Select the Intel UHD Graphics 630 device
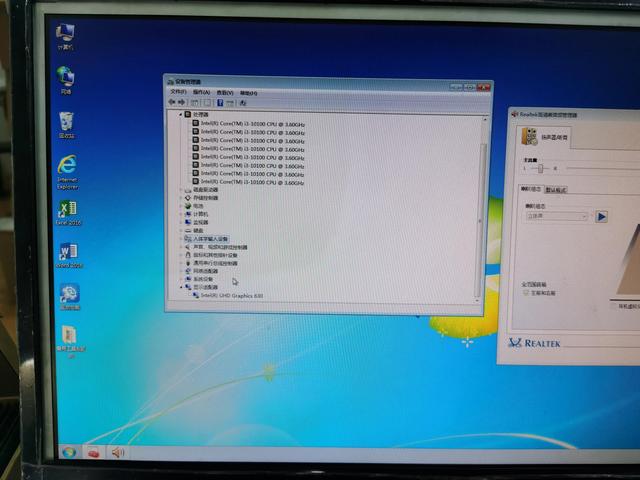Screen dimensions: 640x480 click(x=231, y=295)
